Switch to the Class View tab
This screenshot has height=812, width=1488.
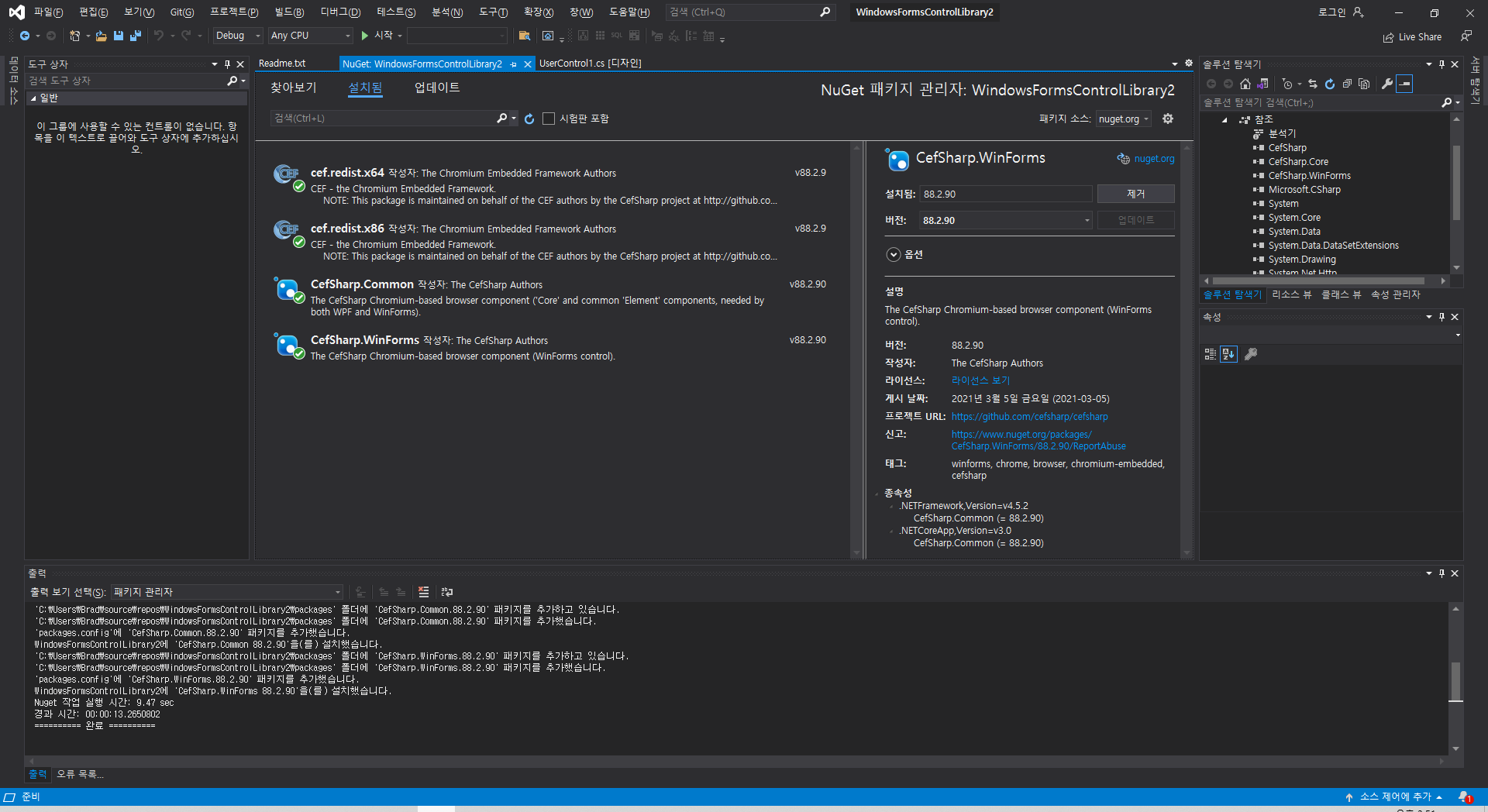tap(1341, 295)
